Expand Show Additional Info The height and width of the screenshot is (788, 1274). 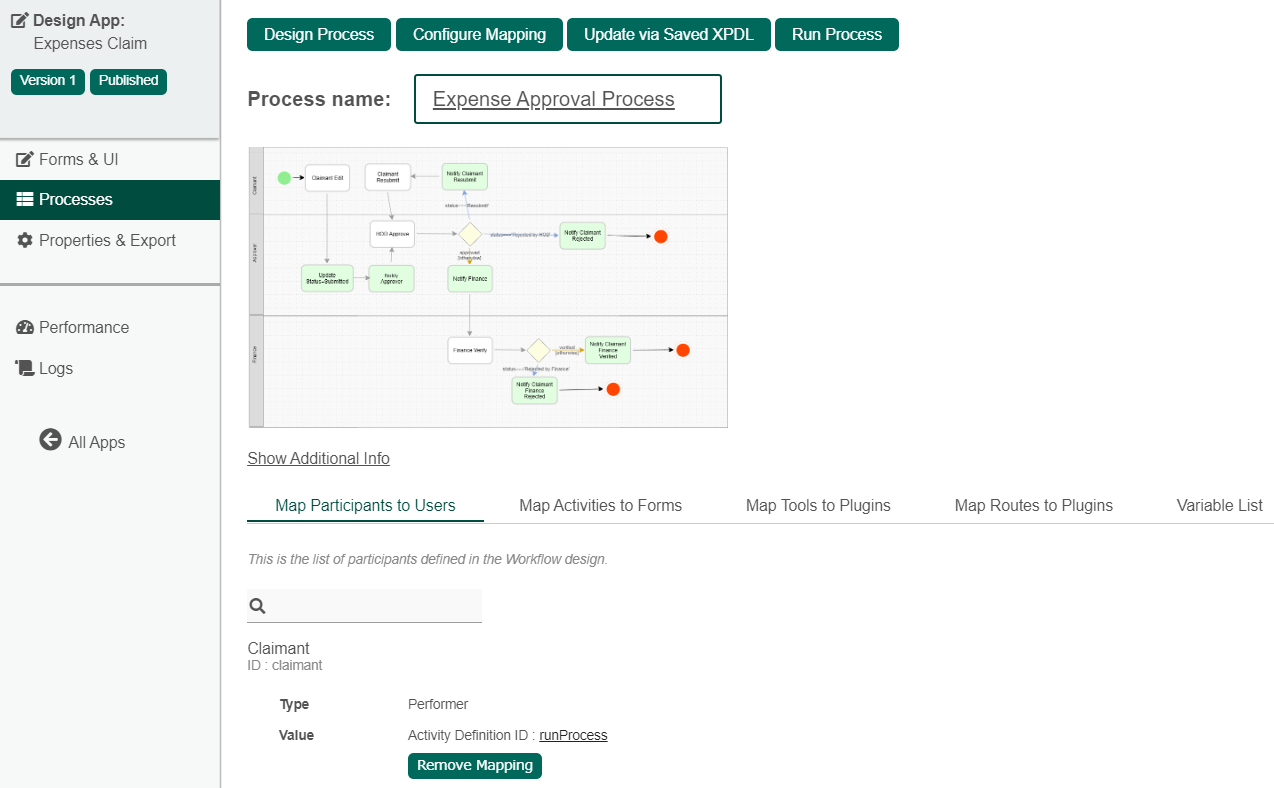point(318,458)
